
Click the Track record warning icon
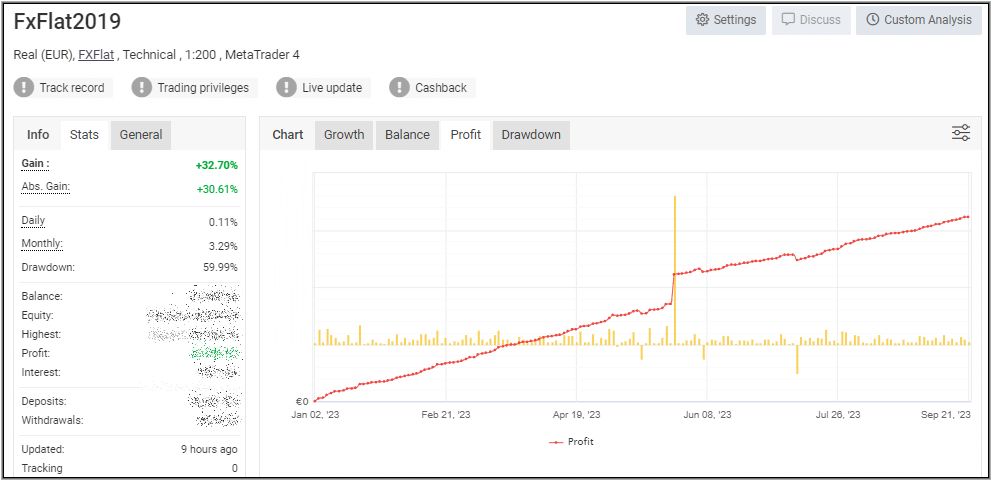24,88
